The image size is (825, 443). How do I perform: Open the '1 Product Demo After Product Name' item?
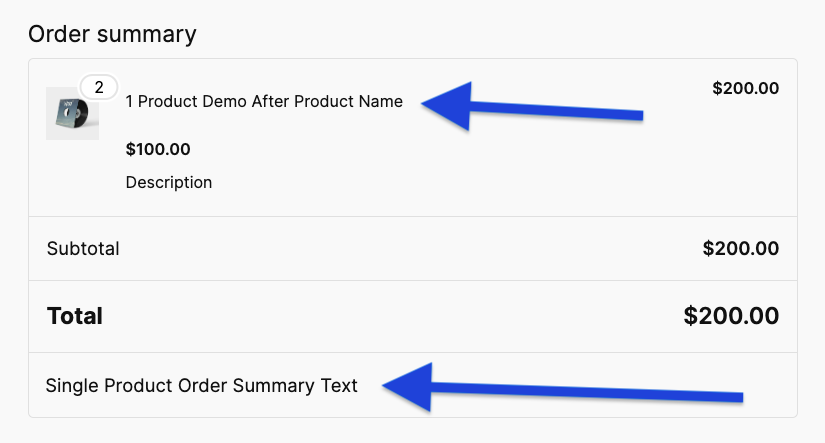264,101
